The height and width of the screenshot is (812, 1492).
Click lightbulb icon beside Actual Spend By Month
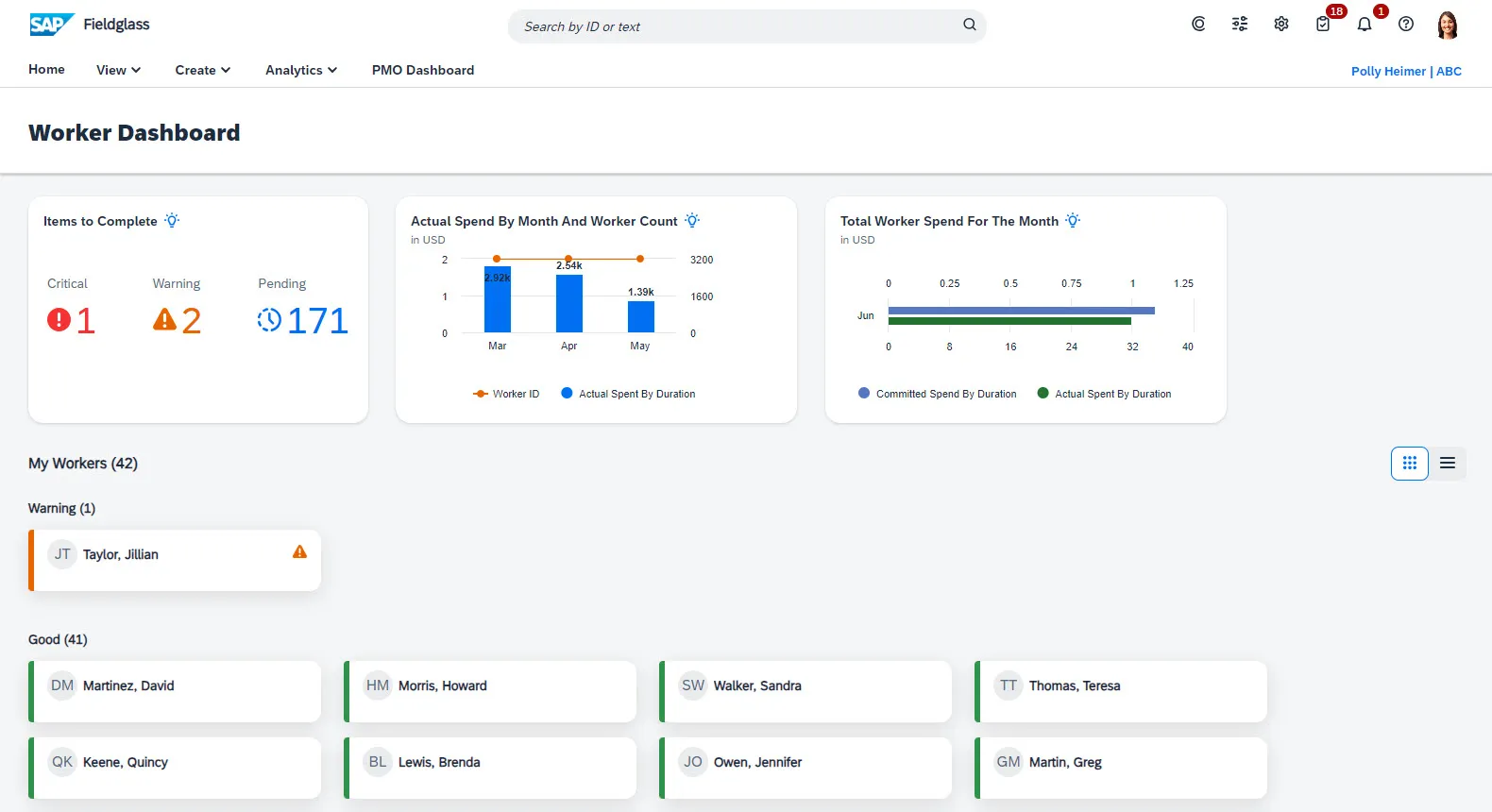tap(692, 220)
